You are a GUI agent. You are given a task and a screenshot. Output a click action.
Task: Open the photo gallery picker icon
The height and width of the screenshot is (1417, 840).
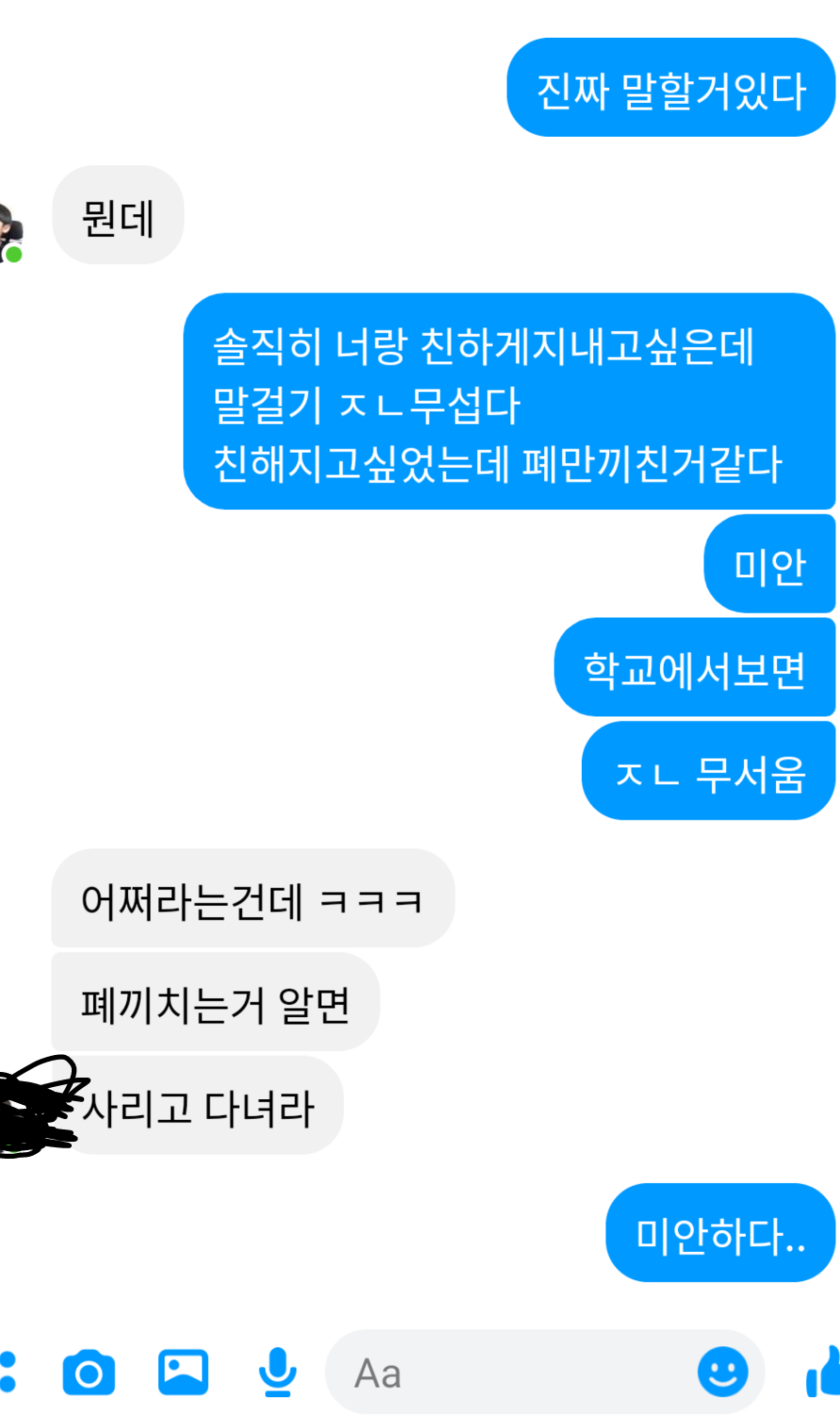tap(183, 1372)
